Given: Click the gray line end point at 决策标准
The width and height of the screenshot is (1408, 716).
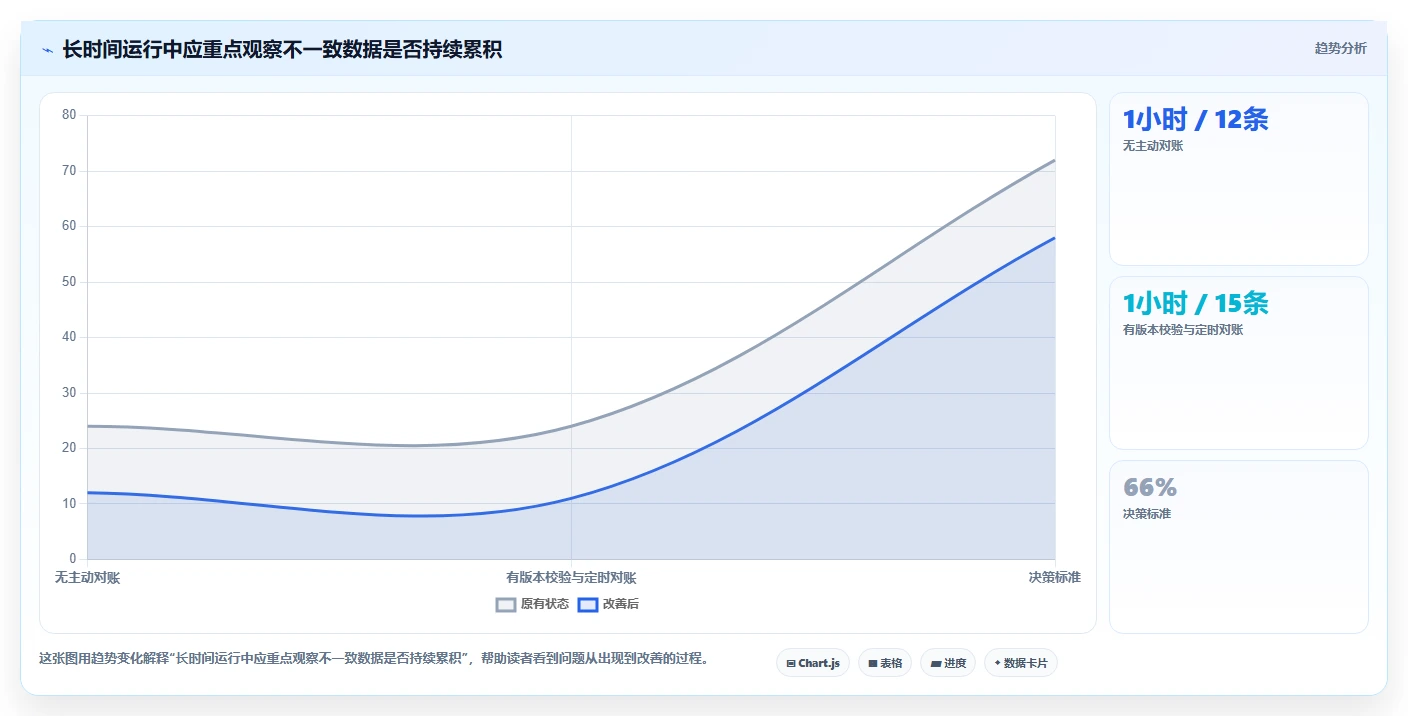Looking at the screenshot, I should (1055, 160).
